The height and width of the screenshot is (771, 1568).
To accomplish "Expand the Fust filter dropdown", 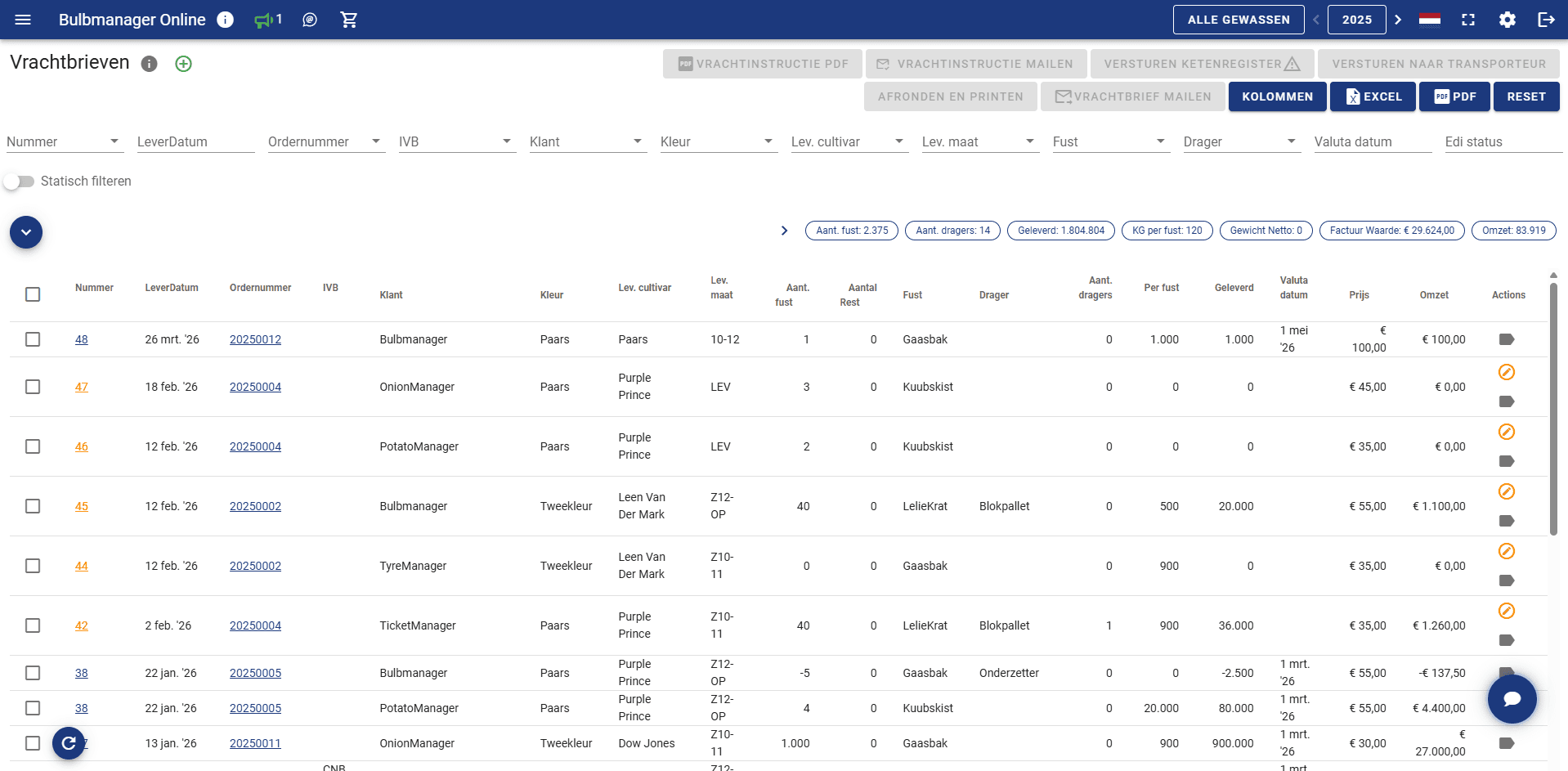I will tap(1110, 141).
